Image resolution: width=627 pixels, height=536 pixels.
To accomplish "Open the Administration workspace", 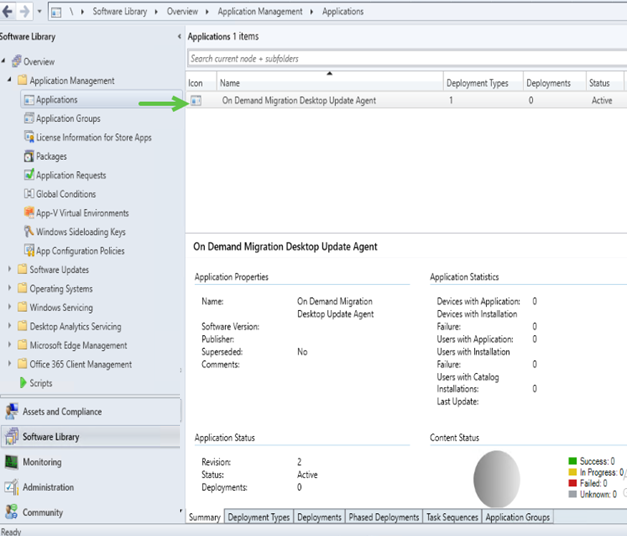I will (48, 487).
